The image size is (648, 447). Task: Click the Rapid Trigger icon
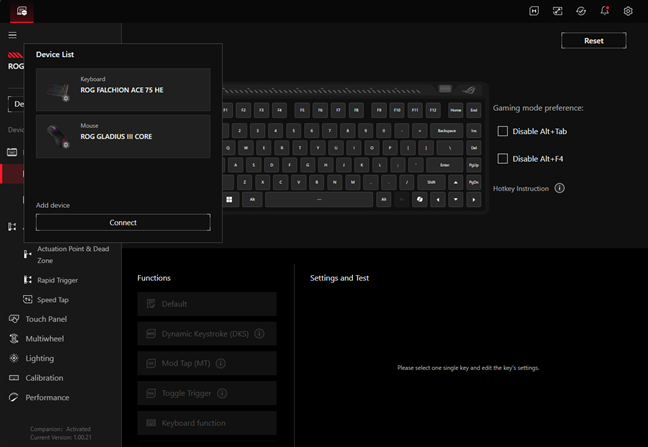28,280
